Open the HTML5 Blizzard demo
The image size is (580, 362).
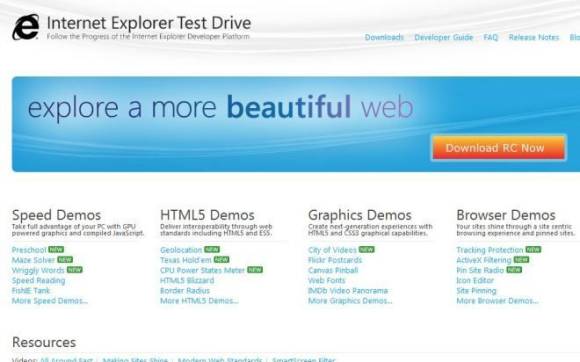pyautogui.click(x=187, y=281)
